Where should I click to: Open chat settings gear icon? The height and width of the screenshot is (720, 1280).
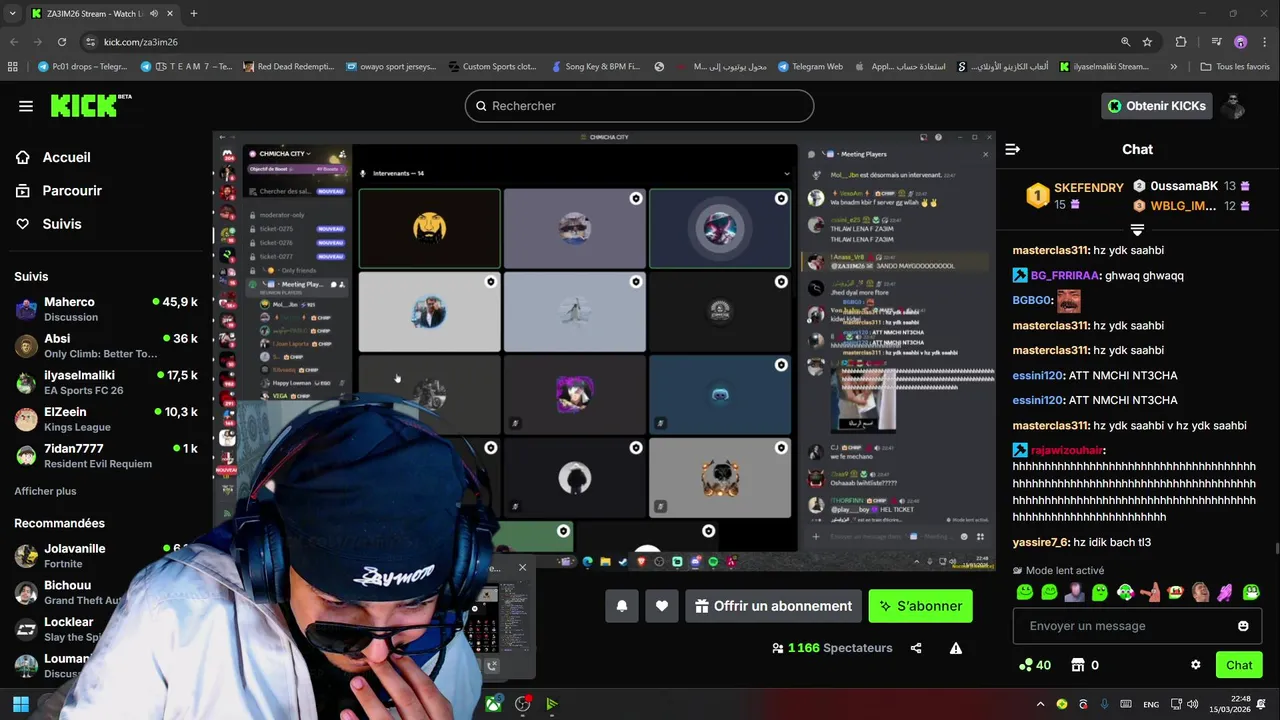tap(1195, 665)
